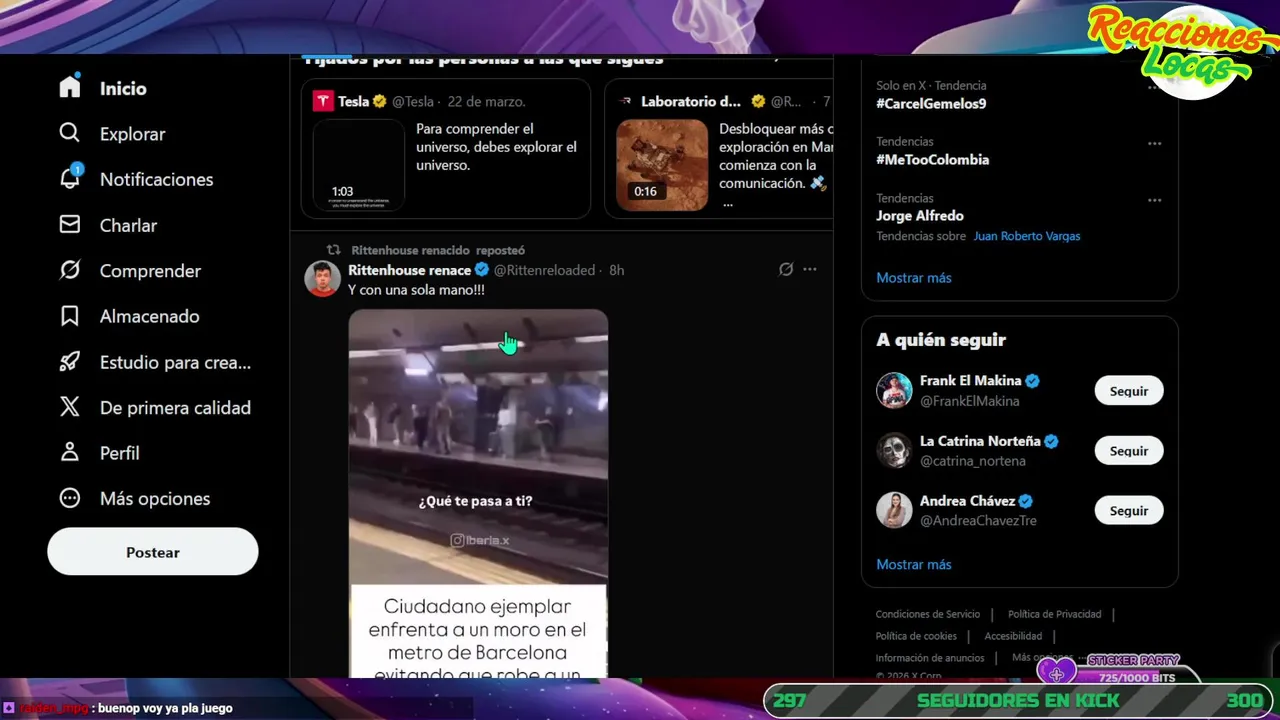Open Accesibilidad footer link
The height and width of the screenshot is (720, 1280).
(x=1013, y=636)
